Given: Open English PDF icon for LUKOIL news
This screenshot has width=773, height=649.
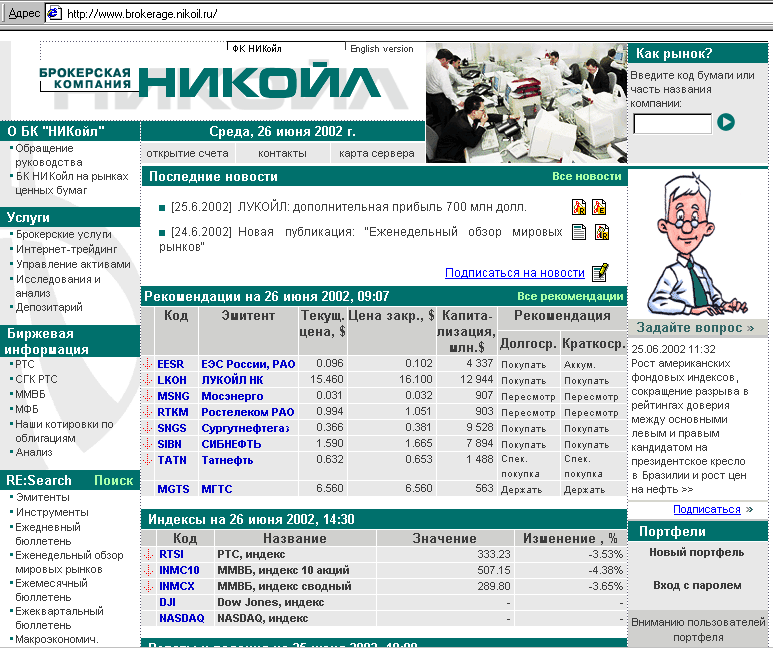Looking at the screenshot, I should coord(599,207).
